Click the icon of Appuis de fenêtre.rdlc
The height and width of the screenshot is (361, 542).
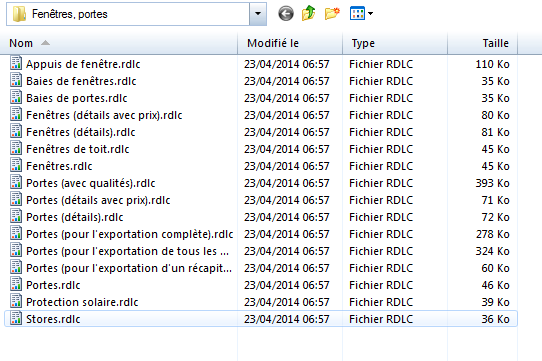point(16,63)
